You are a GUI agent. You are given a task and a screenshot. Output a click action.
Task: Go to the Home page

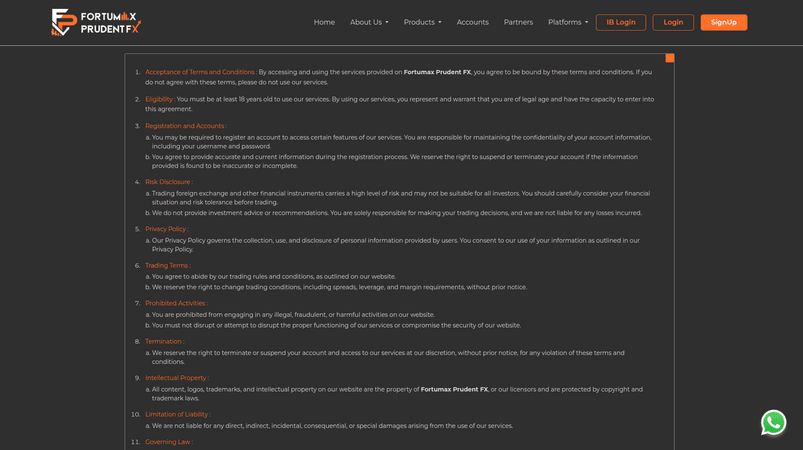[x=324, y=22]
